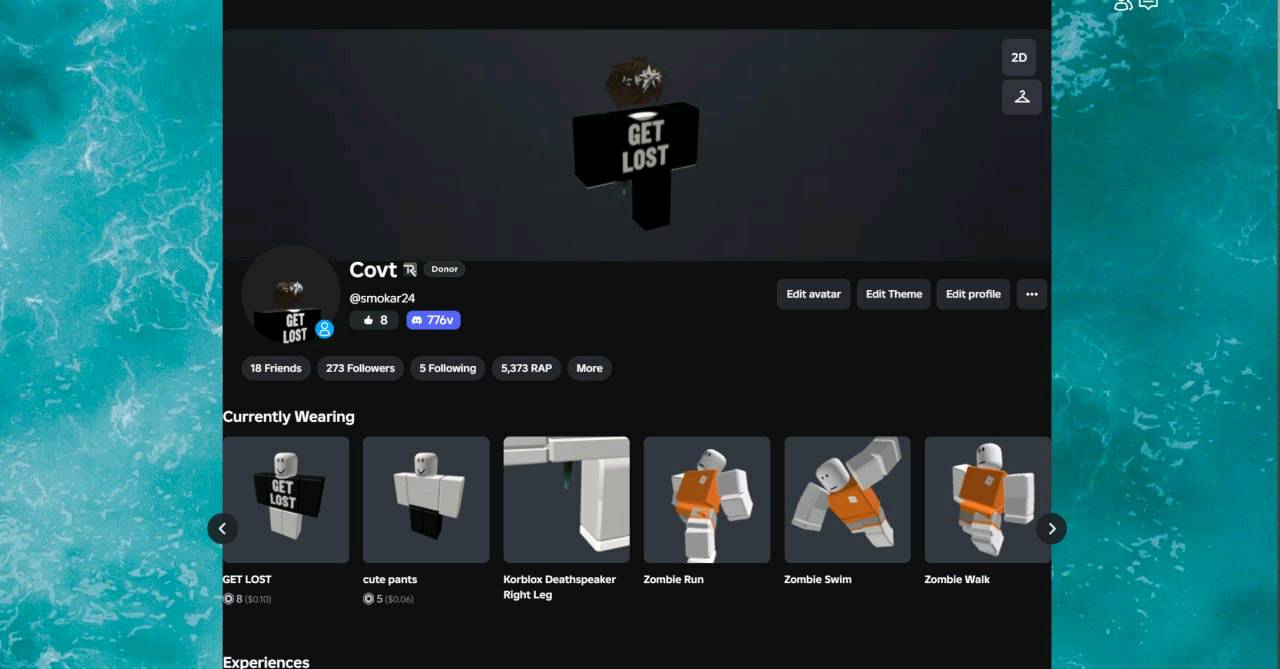Click the GET LOST item name link
This screenshot has width=1280, height=669.
click(x=247, y=579)
